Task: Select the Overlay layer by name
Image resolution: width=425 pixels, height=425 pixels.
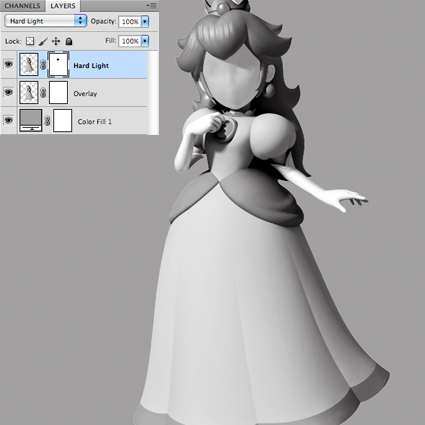Action: pos(85,94)
